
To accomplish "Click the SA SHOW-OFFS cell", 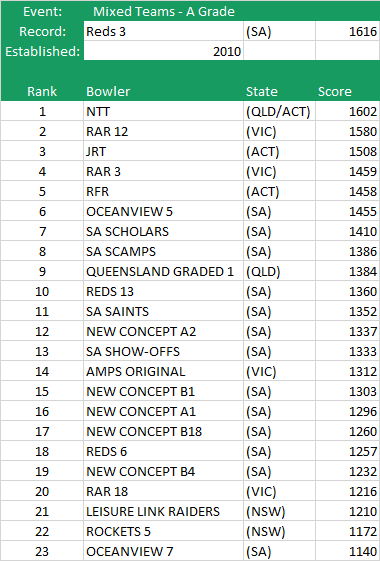I will click(164, 352).
